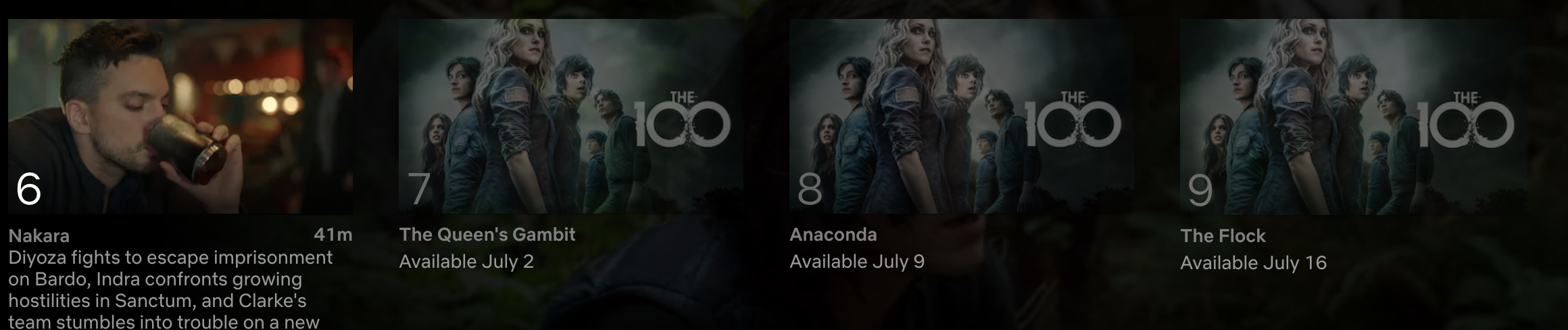Open the Diyoza fights episode description
This screenshot has height=330, width=1568.
(x=170, y=289)
